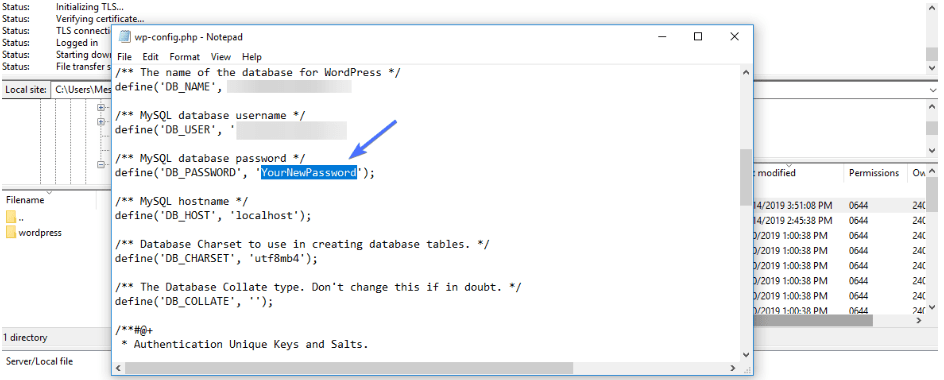Select the '..' parent folder icon
The height and width of the screenshot is (380, 944).
click(x=11, y=217)
